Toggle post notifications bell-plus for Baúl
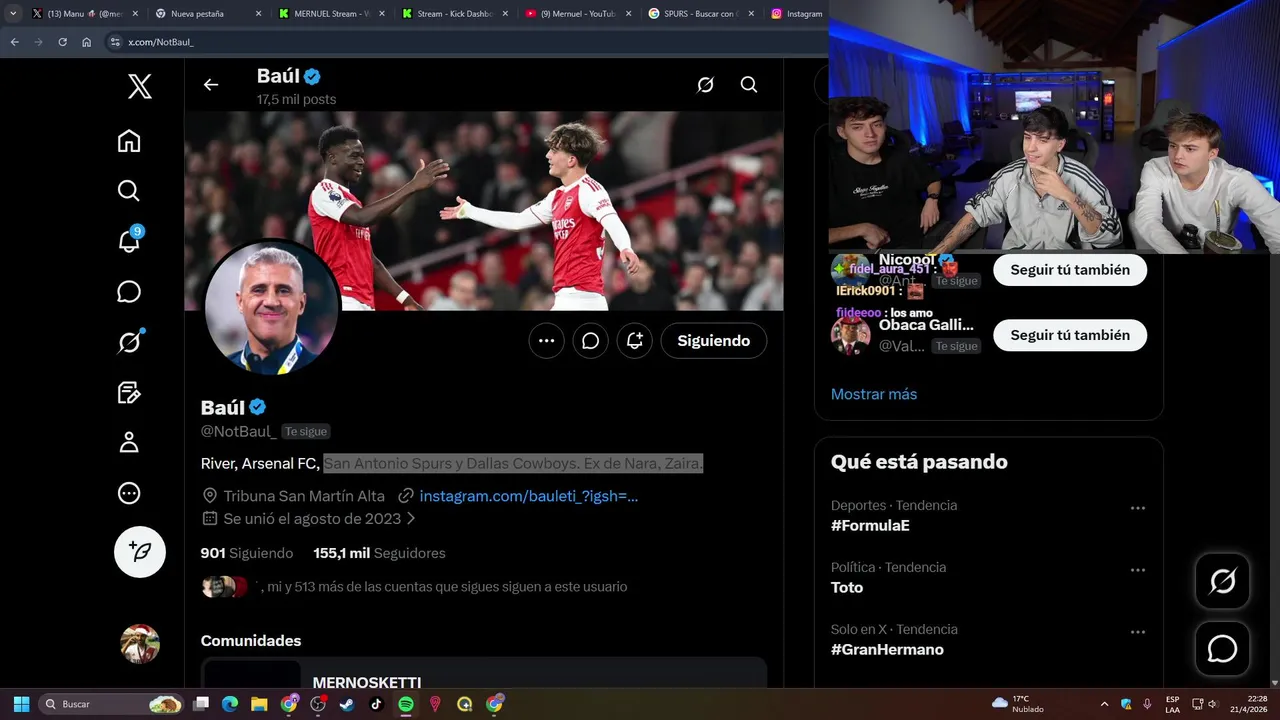The image size is (1280, 720). tap(634, 341)
